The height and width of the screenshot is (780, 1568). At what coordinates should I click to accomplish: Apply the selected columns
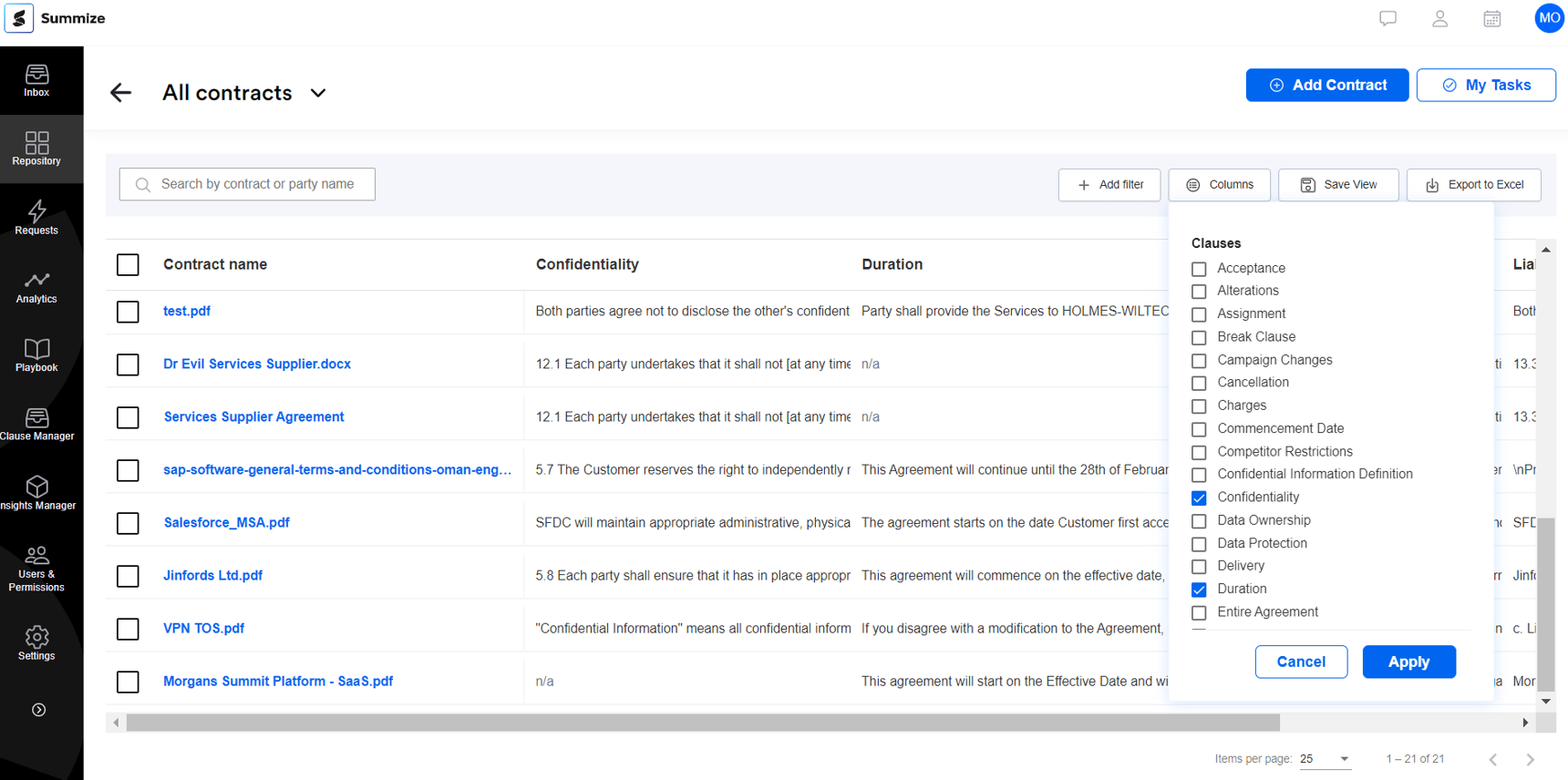(x=1408, y=662)
